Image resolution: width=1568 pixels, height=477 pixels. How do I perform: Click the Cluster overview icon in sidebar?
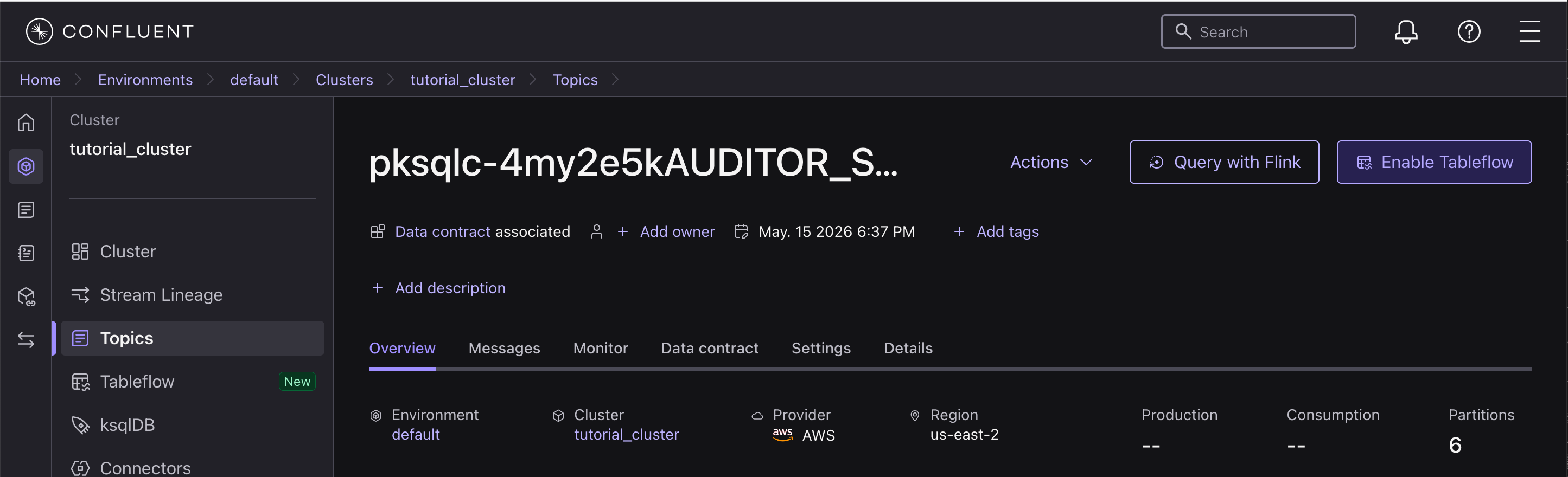pyautogui.click(x=80, y=252)
